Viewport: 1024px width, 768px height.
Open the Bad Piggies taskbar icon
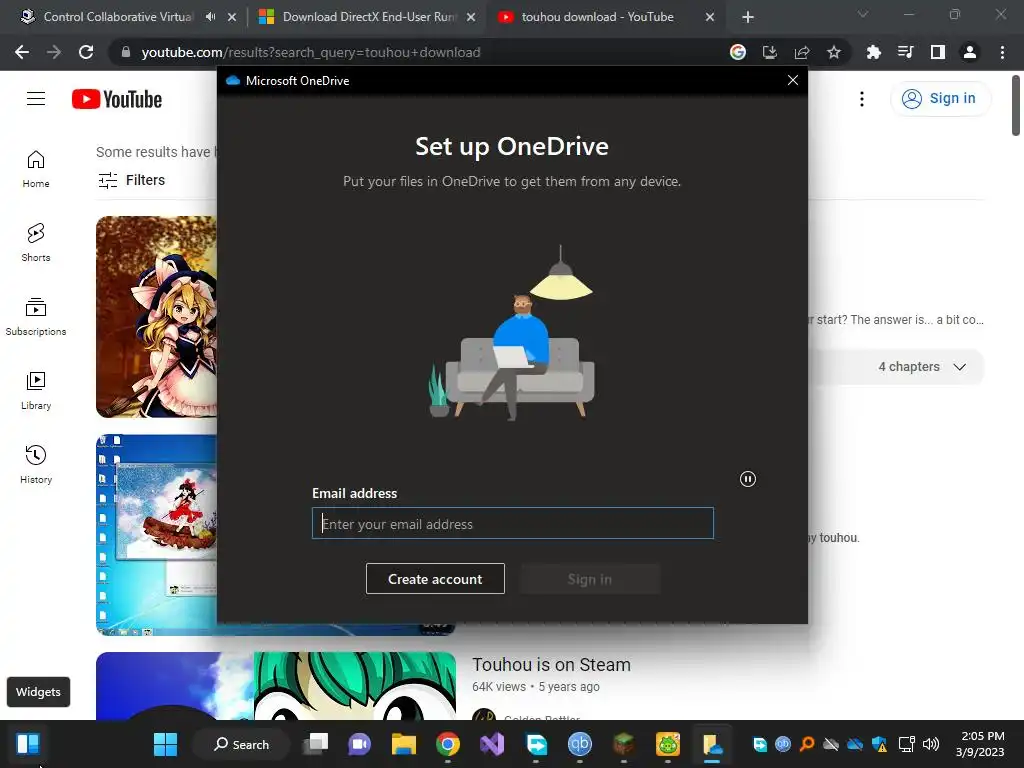tap(668, 744)
